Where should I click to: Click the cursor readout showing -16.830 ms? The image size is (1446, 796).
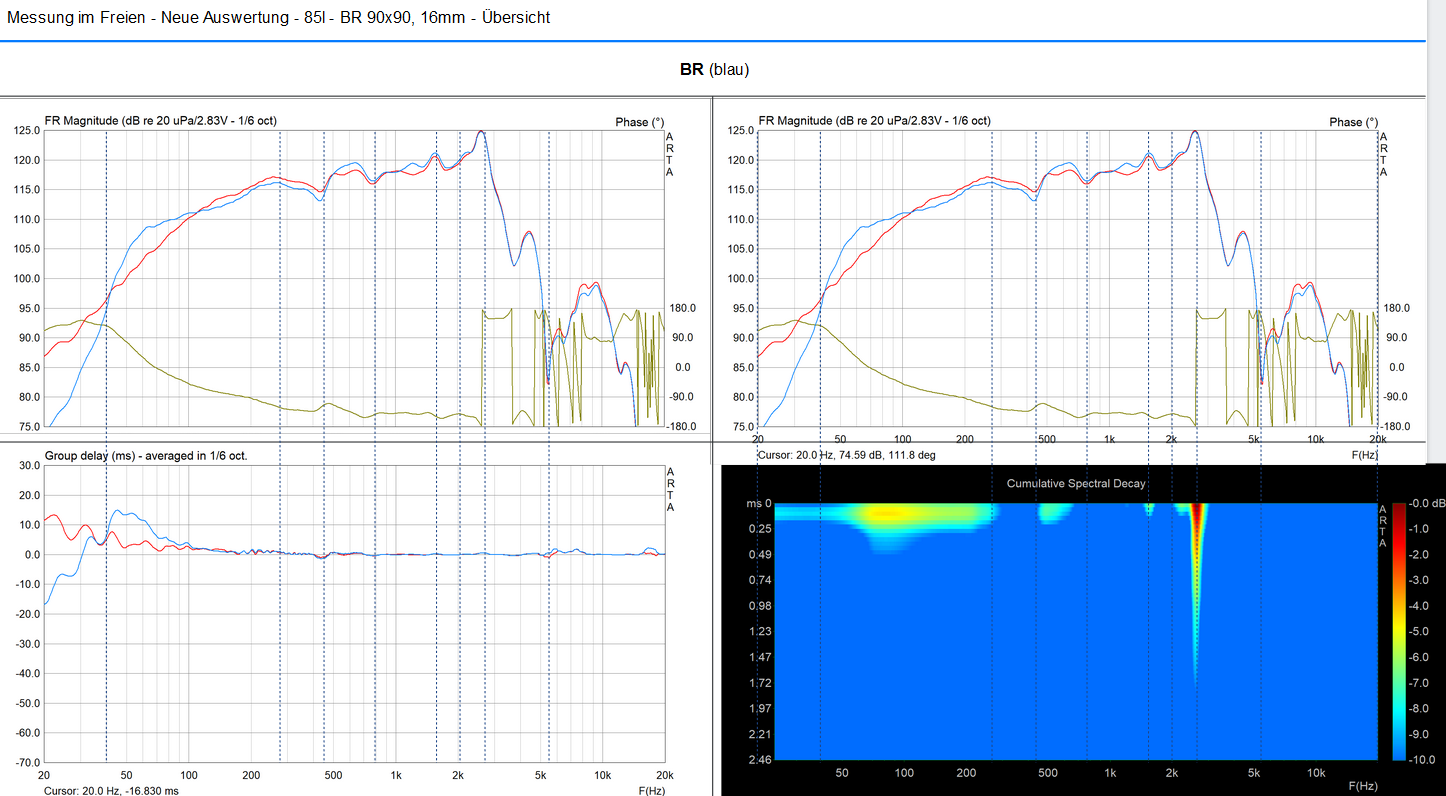click(x=111, y=790)
